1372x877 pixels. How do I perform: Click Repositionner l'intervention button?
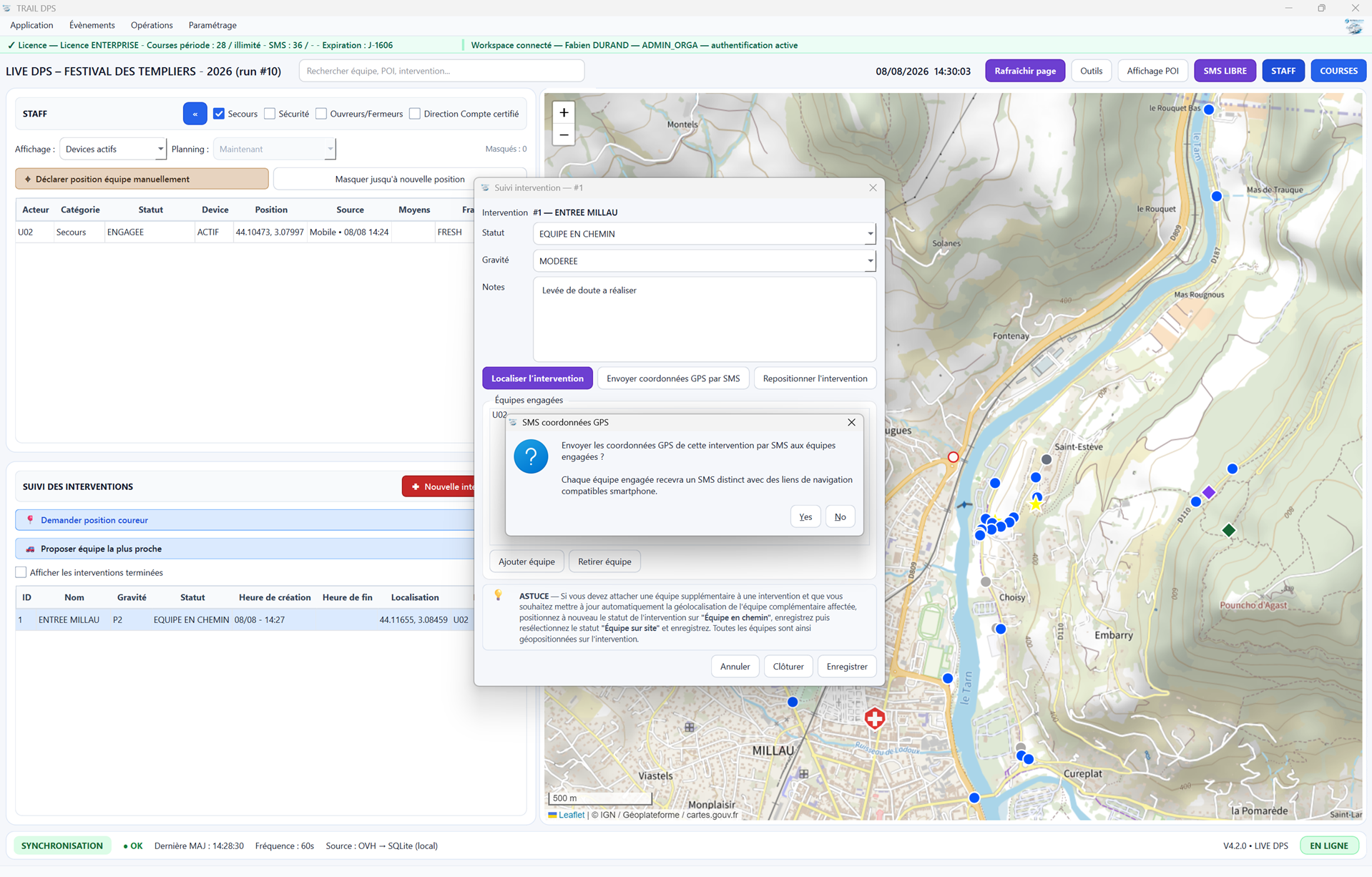click(x=815, y=378)
